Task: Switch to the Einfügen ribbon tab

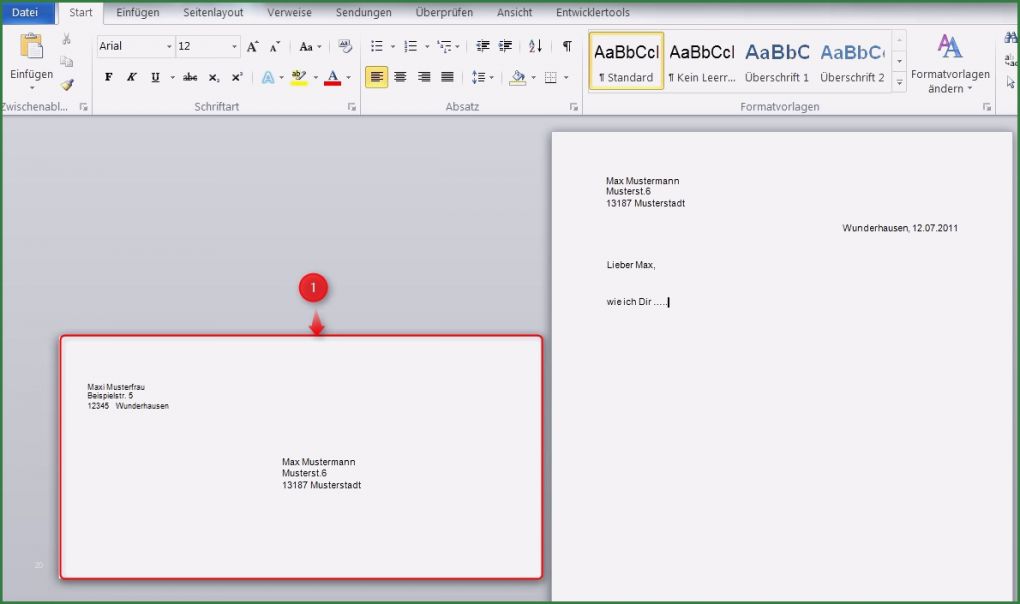Action: 137,13
